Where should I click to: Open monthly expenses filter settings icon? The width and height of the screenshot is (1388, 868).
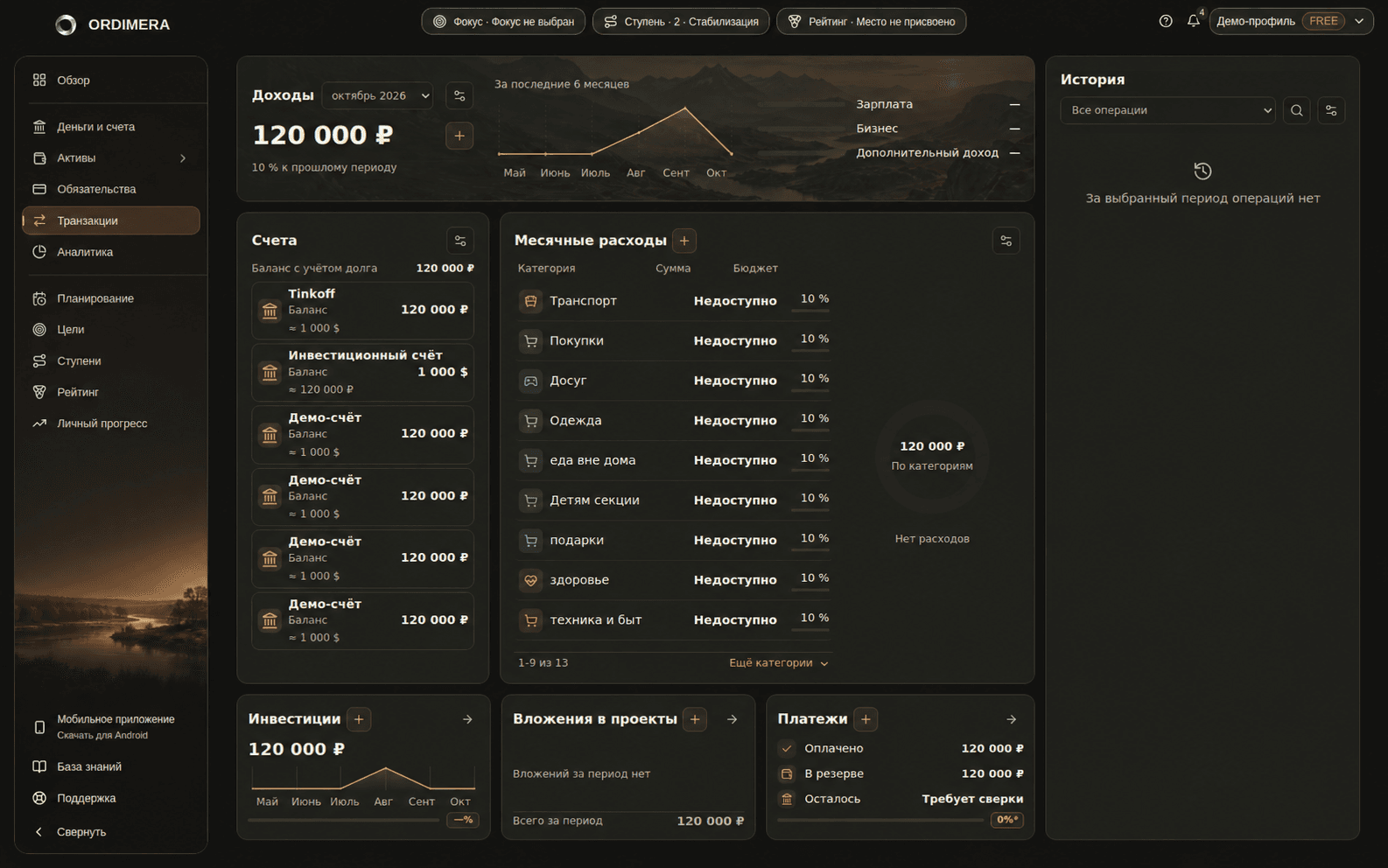click(1006, 241)
